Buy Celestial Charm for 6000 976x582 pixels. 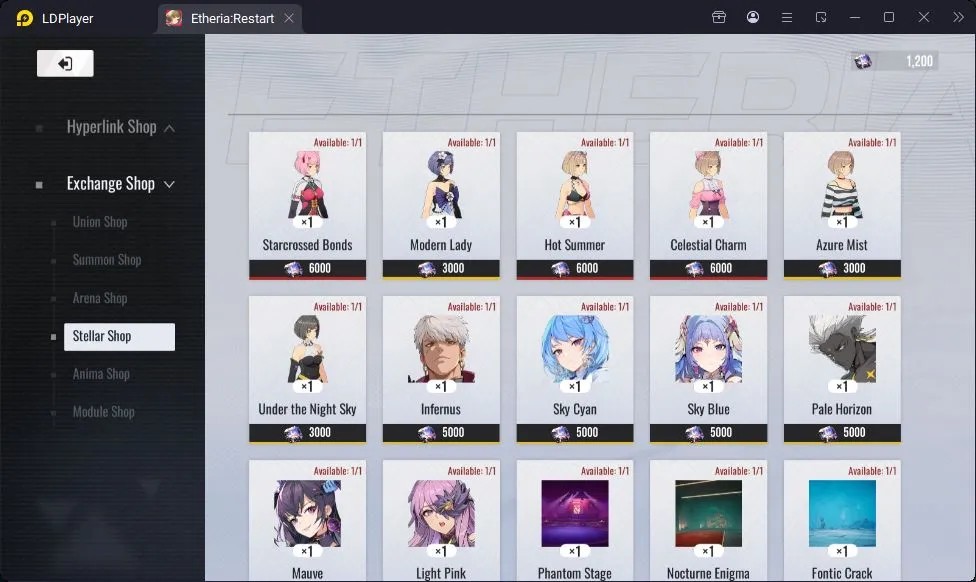[708, 269]
